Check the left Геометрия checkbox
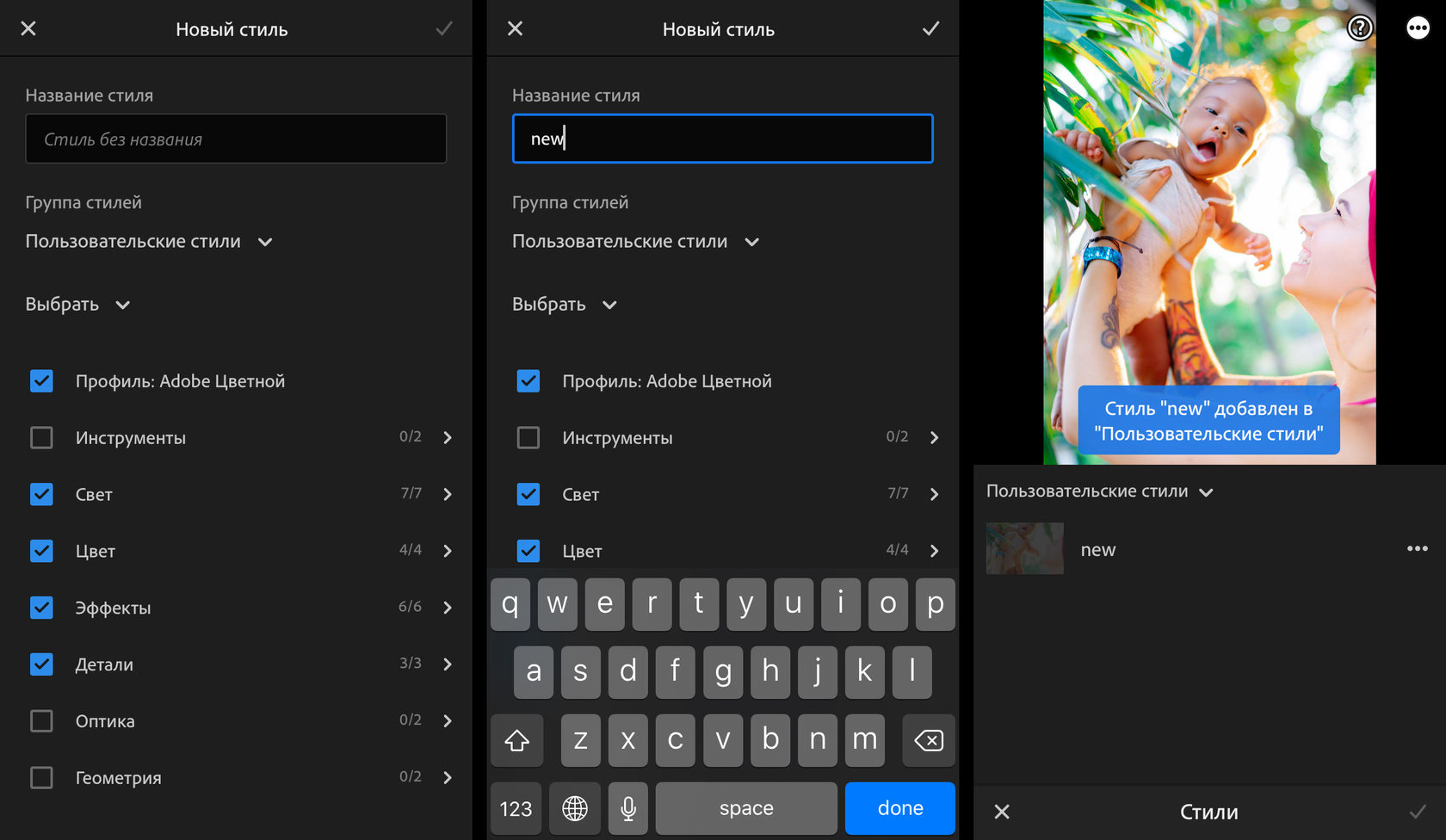This screenshot has width=1446, height=840. tap(41, 778)
